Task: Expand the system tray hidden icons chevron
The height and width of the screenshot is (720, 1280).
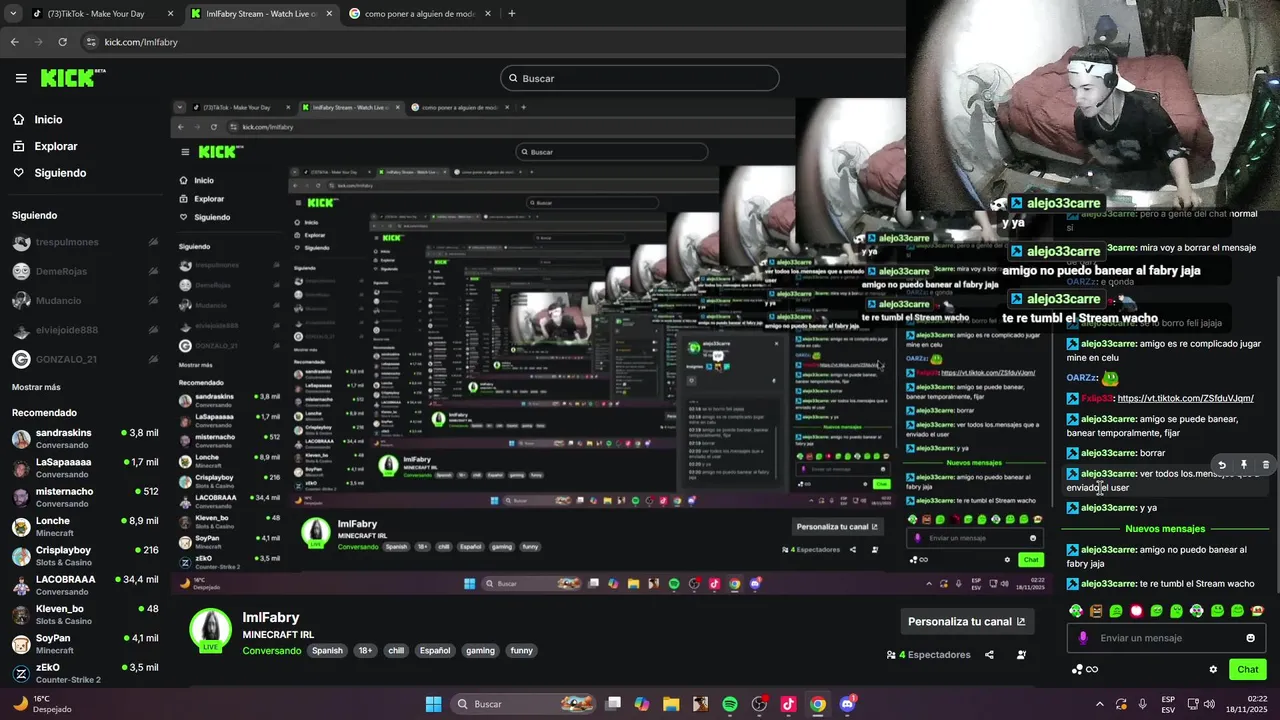Action: (1100, 704)
